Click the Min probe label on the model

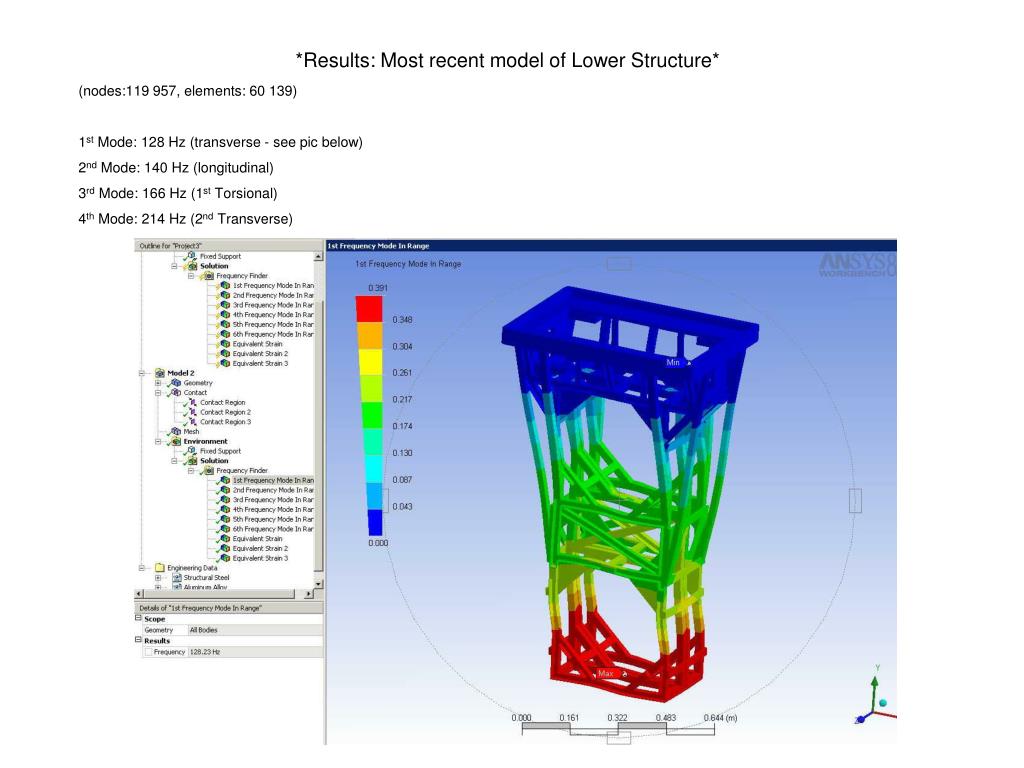coord(673,362)
